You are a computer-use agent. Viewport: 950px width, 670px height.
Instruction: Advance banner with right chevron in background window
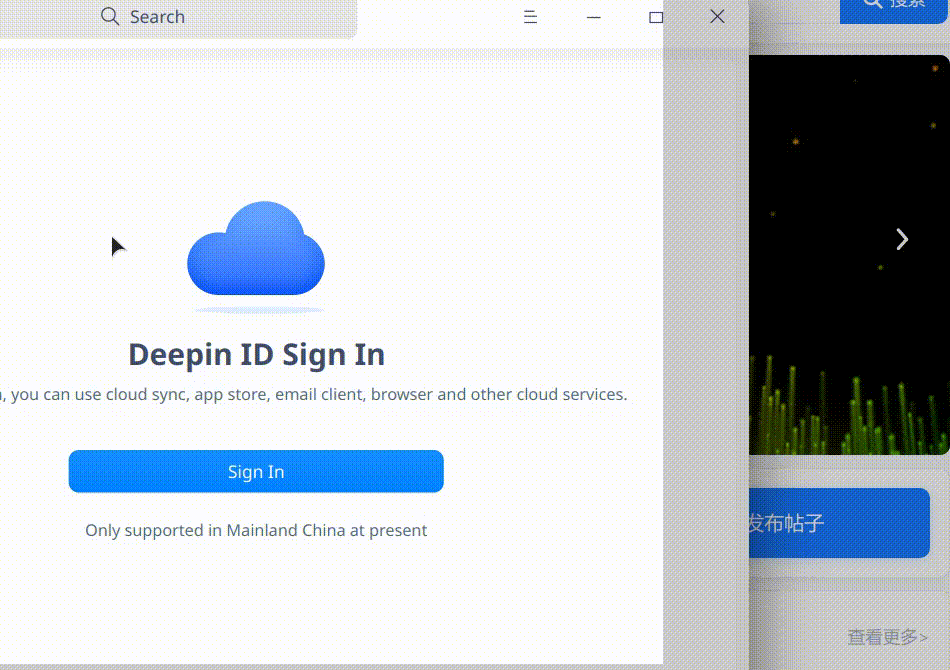[x=902, y=239]
